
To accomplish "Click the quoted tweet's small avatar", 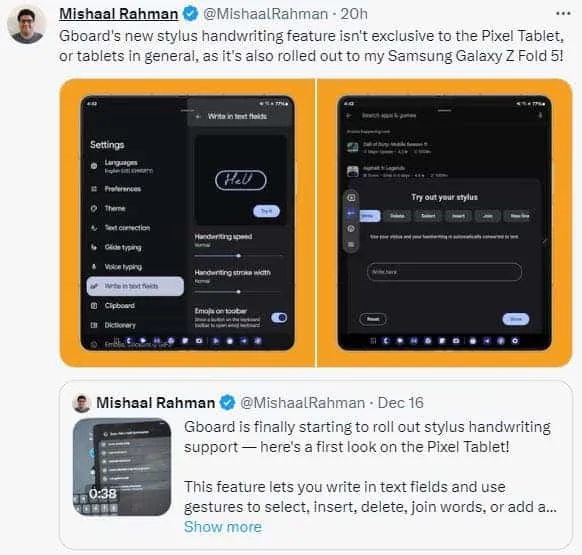I will point(82,403).
